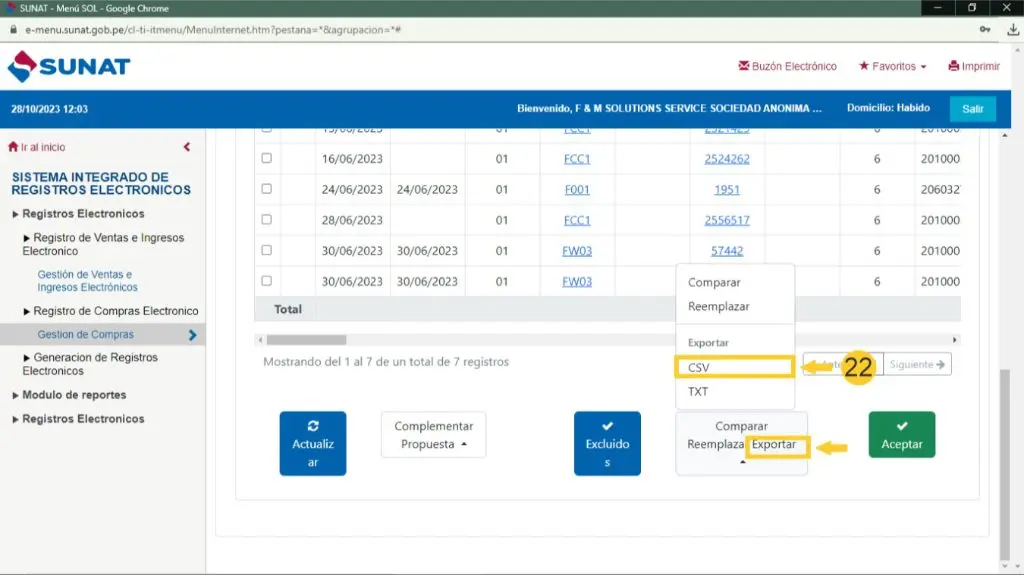
Task: Click the SUNAT logo
Action: [x=69, y=67]
